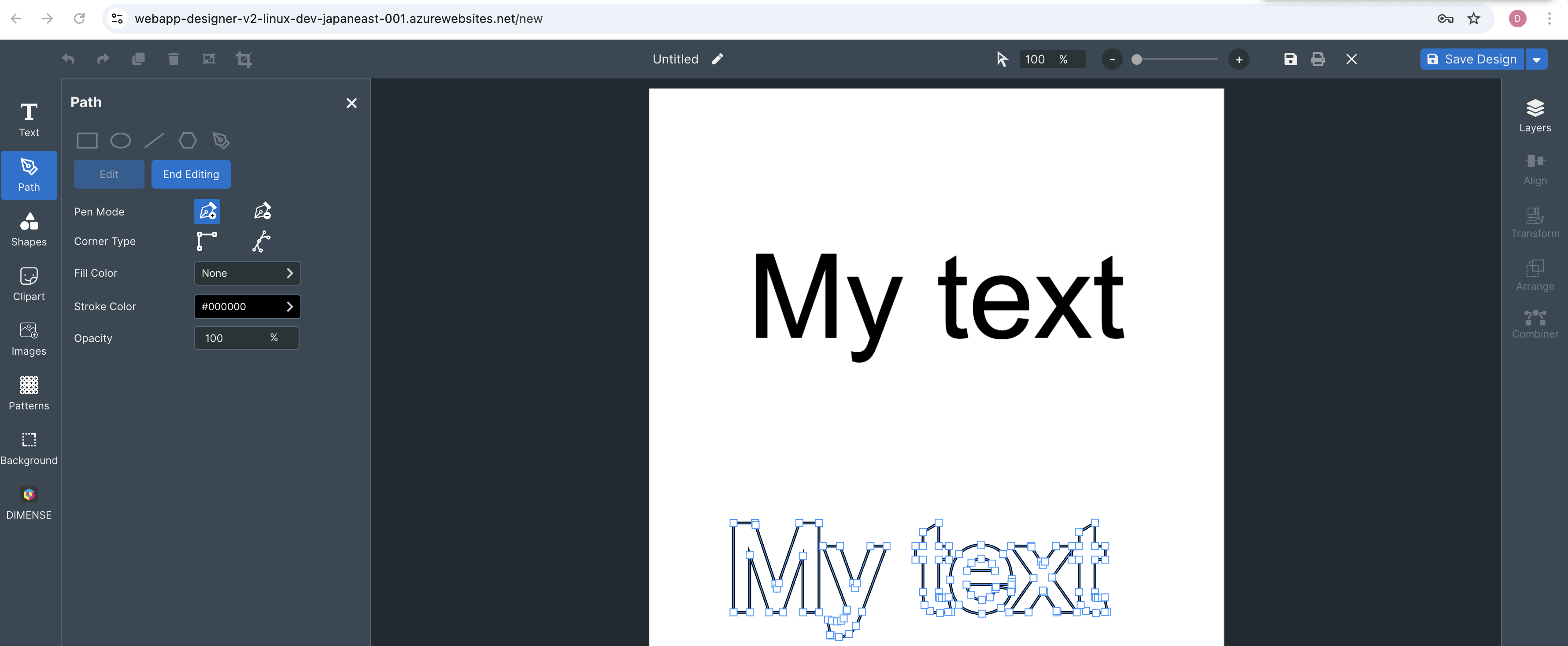Viewport: 1568px width, 646px height.
Task: Open the Combiner panel
Action: 1535,324
